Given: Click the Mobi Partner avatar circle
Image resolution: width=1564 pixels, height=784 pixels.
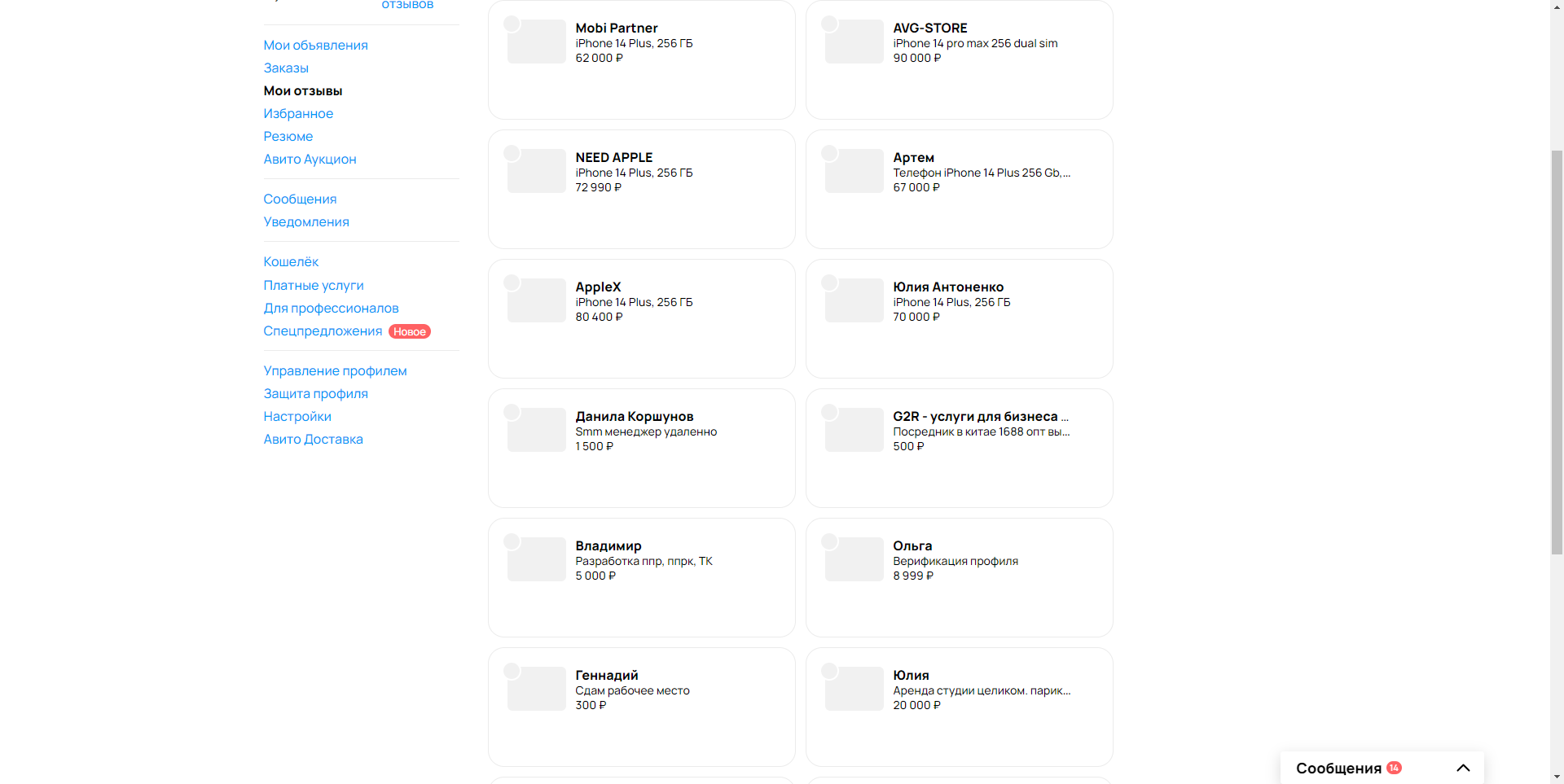Looking at the screenshot, I should click(512, 24).
